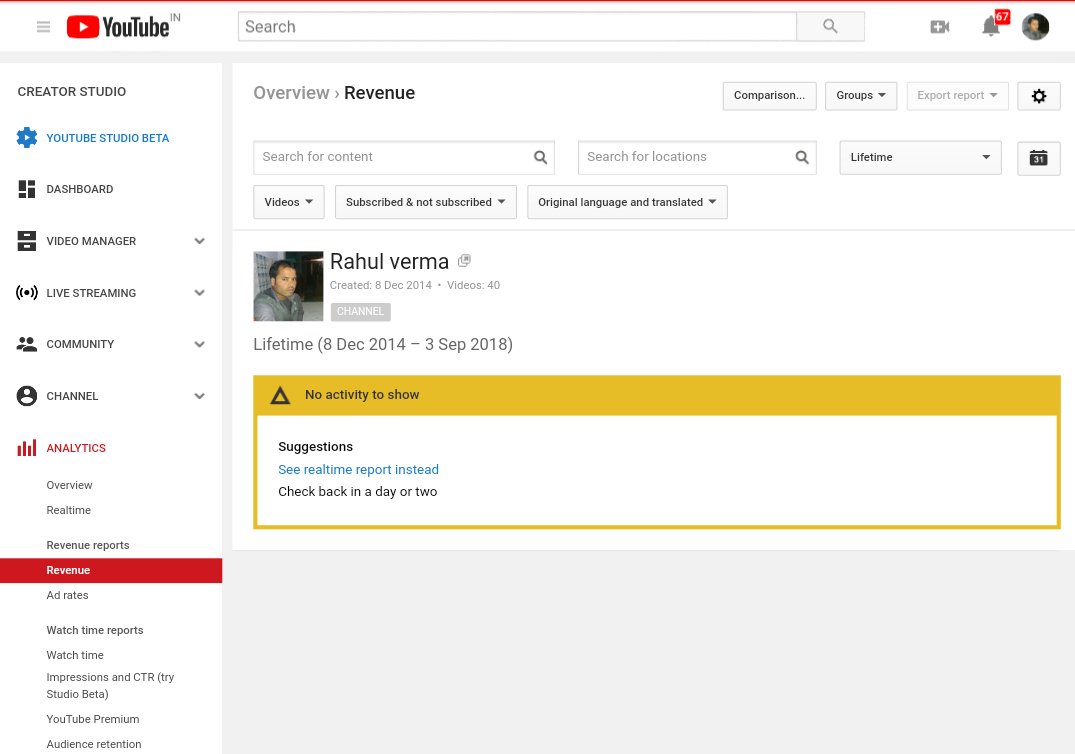Click See realtime report instead link

(359, 470)
